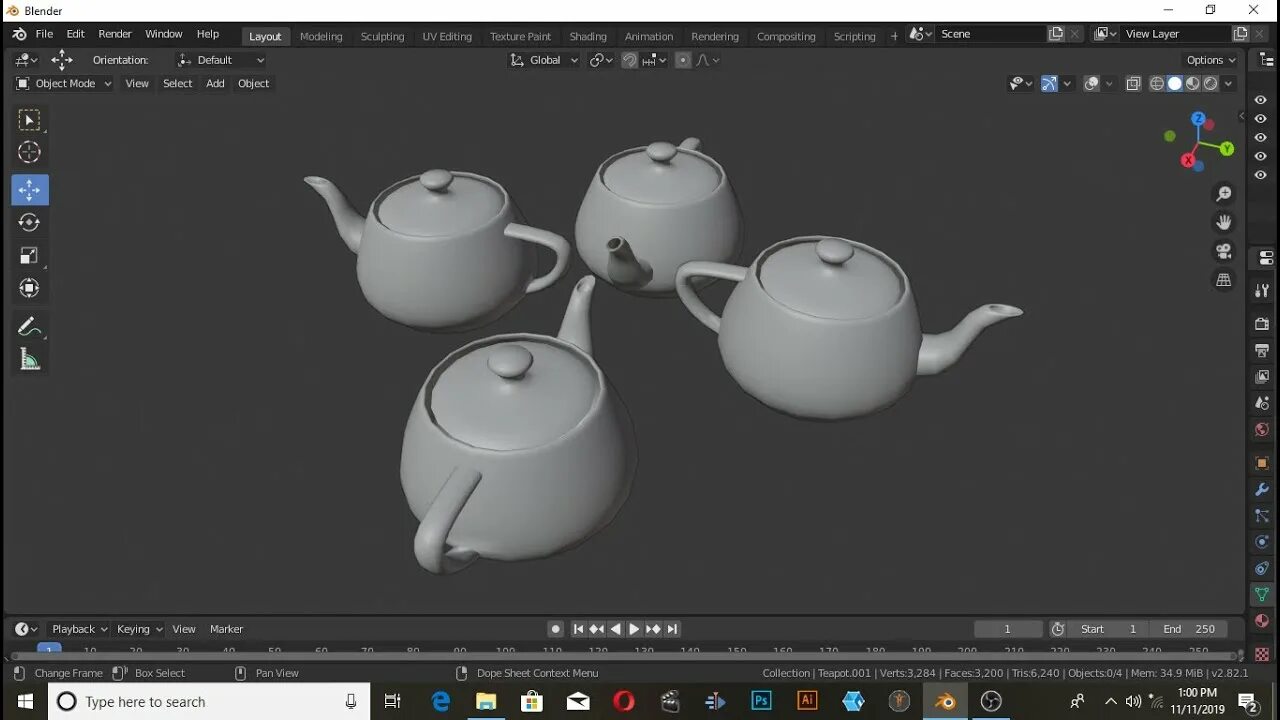Switch to the Shading workspace tab

tap(588, 36)
